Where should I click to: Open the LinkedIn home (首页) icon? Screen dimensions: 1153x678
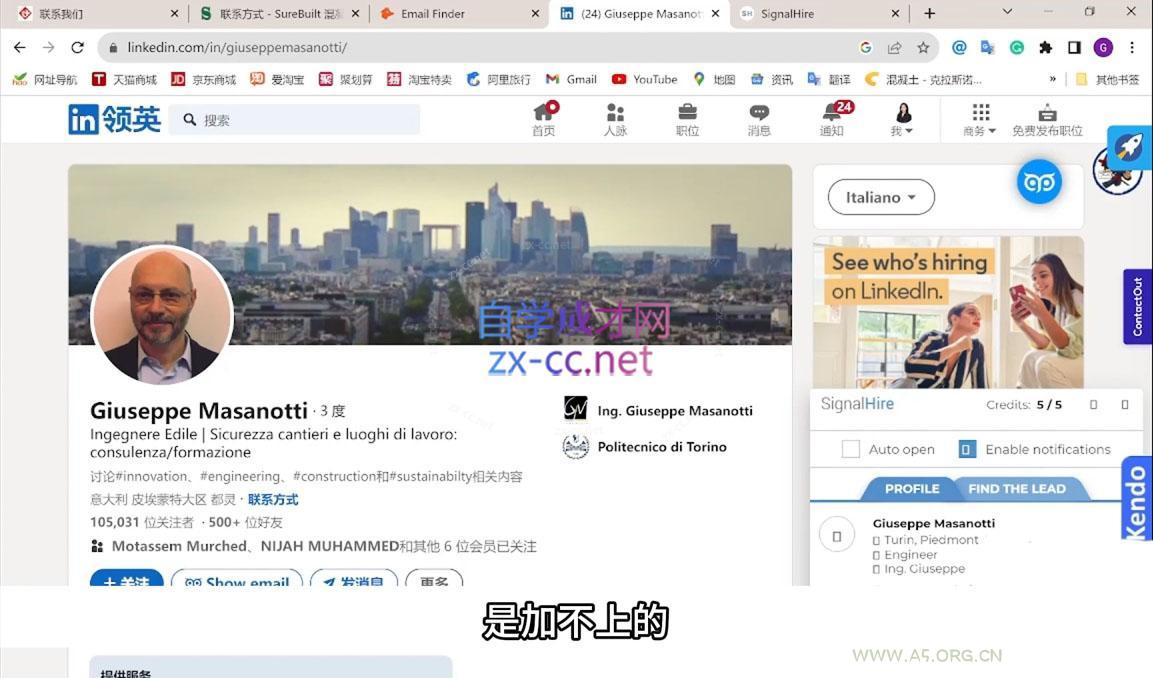point(543,113)
